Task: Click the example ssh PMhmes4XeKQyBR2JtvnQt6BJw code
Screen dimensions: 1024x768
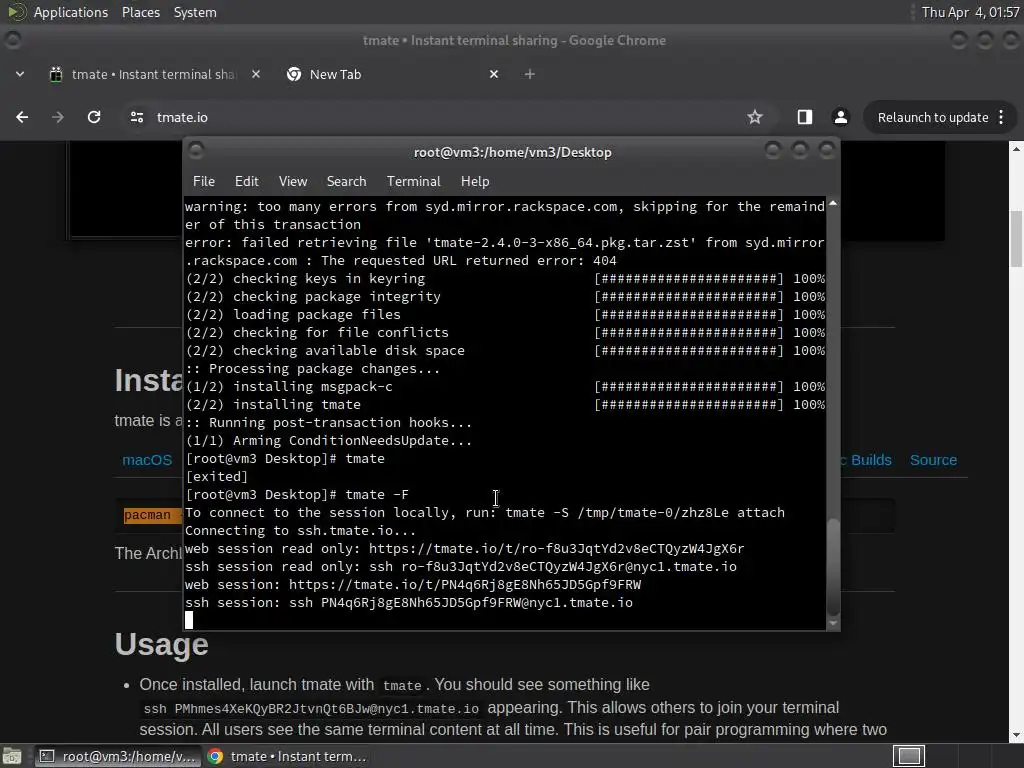Action: coord(311,709)
